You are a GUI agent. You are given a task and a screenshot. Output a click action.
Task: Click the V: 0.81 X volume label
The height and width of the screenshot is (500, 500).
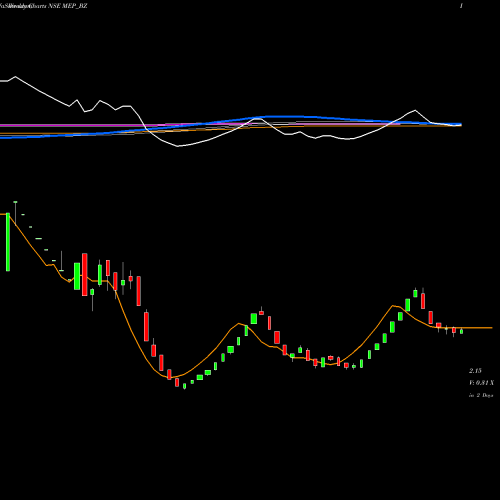point(481,383)
